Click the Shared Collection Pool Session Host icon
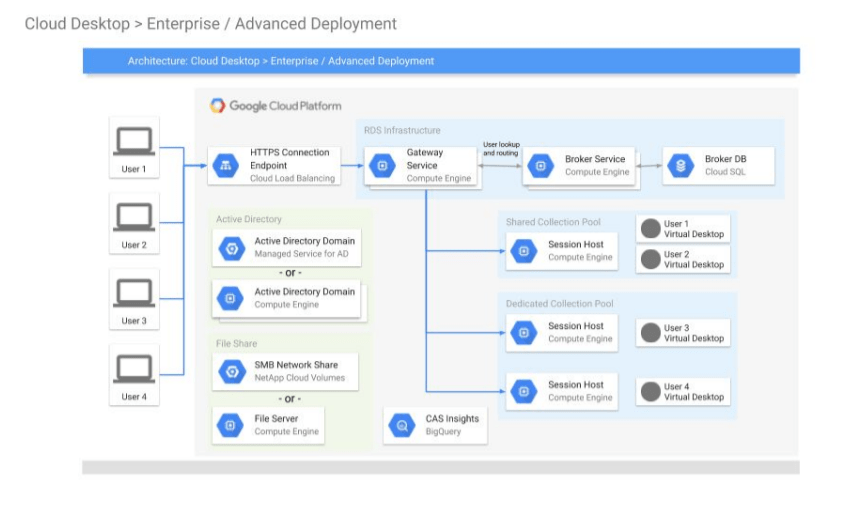860x519 pixels. [524, 251]
